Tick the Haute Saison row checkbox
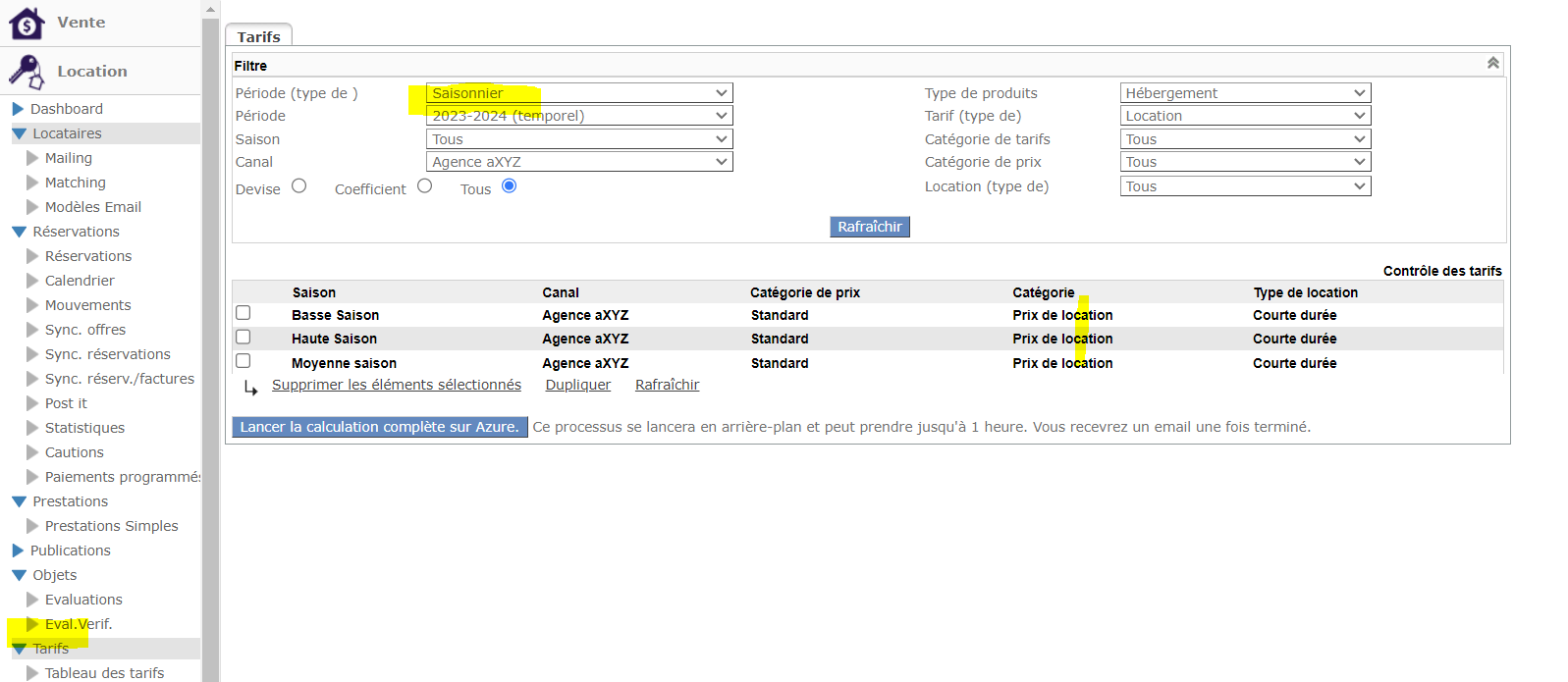The height and width of the screenshot is (682, 1568). [243, 337]
